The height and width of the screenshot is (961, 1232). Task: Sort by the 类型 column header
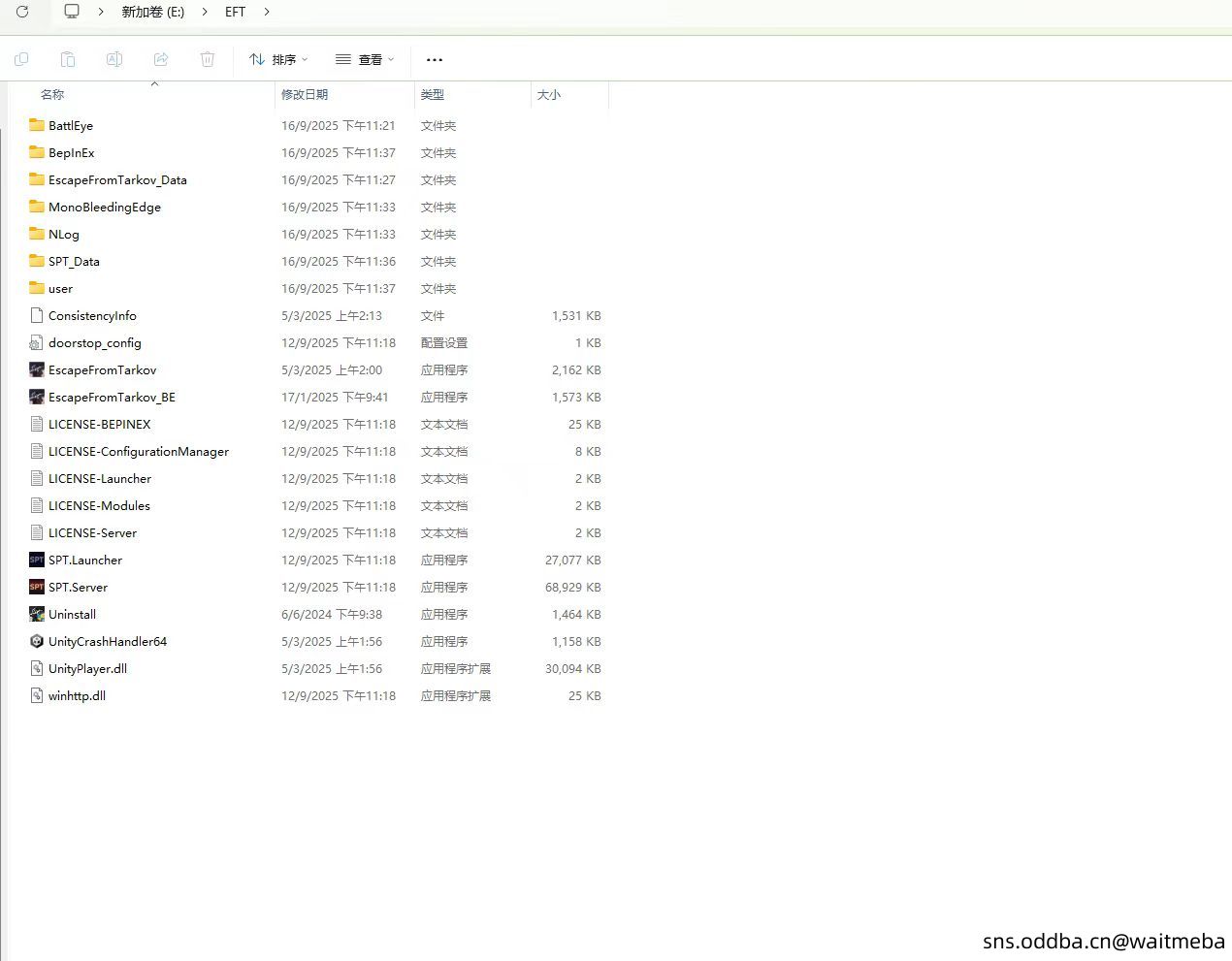[433, 94]
